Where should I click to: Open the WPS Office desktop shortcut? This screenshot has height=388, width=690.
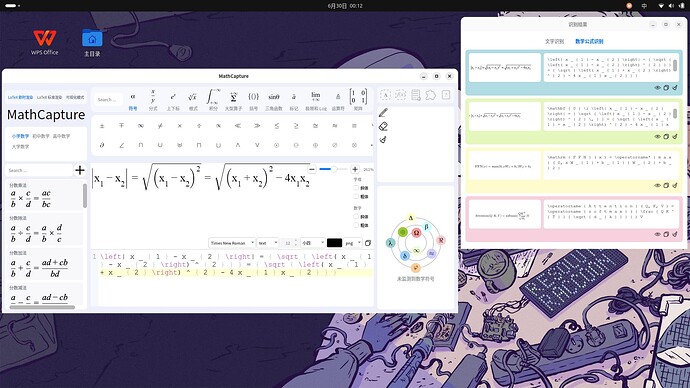[44, 42]
